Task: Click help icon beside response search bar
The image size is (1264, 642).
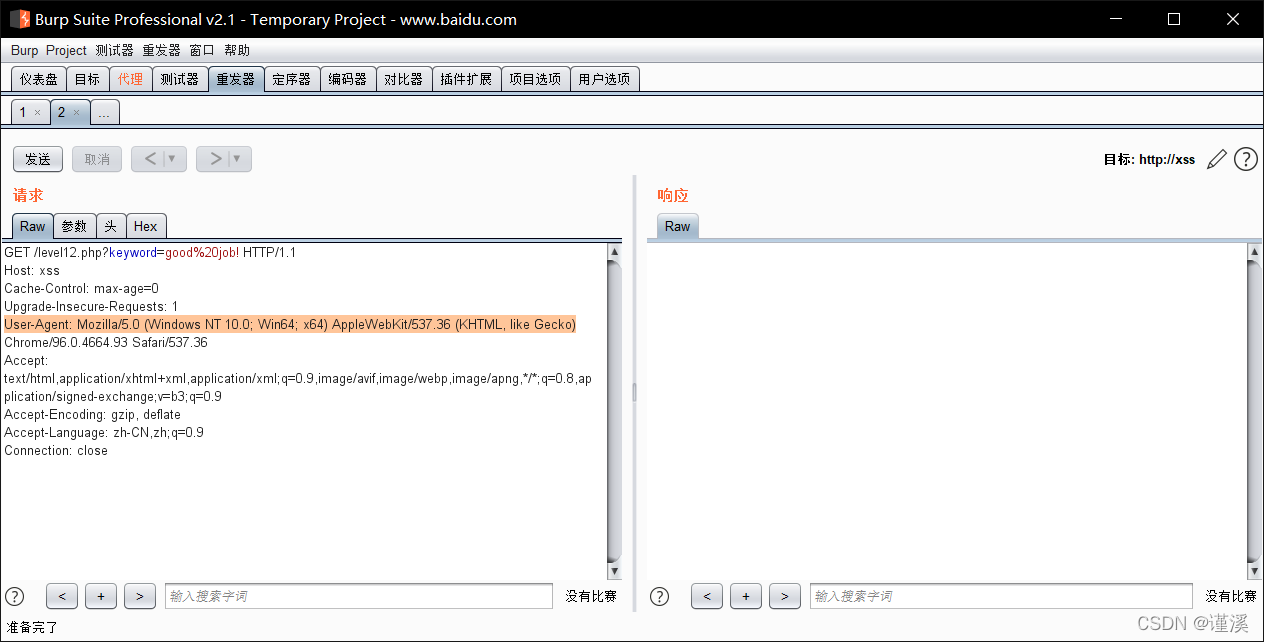Action: coord(659,596)
